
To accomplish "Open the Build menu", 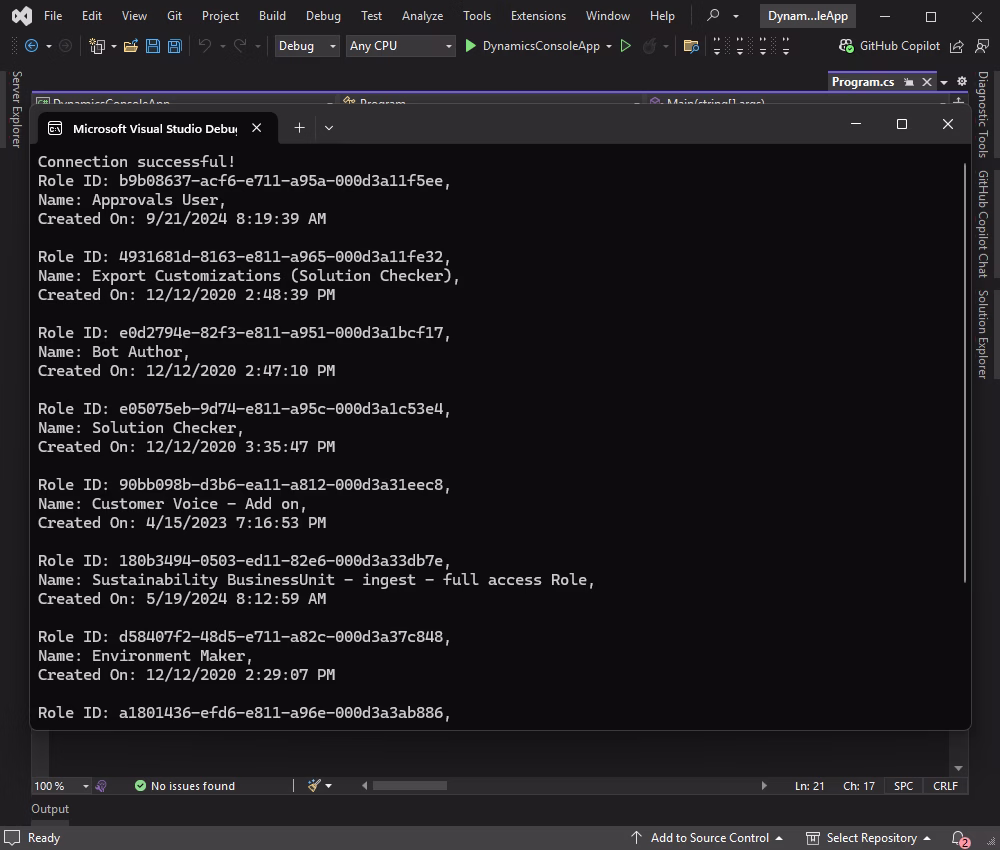I will point(272,15).
